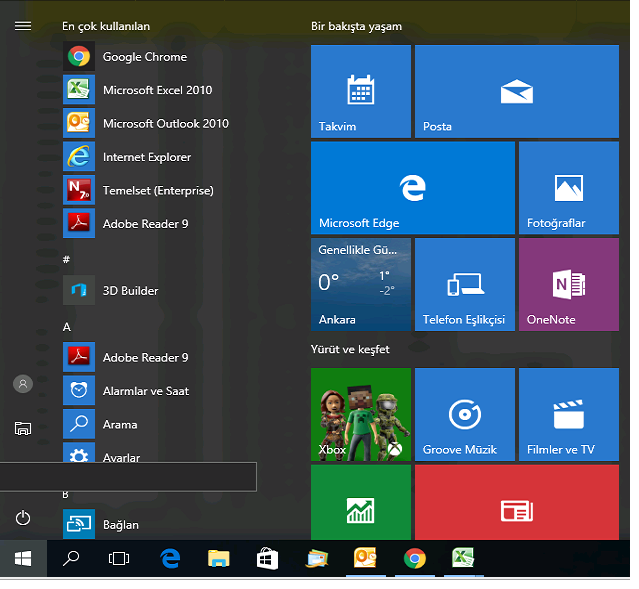The width and height of the screenshot is (639, 589).
Task: Open the power options button
Action: (23, 518)
